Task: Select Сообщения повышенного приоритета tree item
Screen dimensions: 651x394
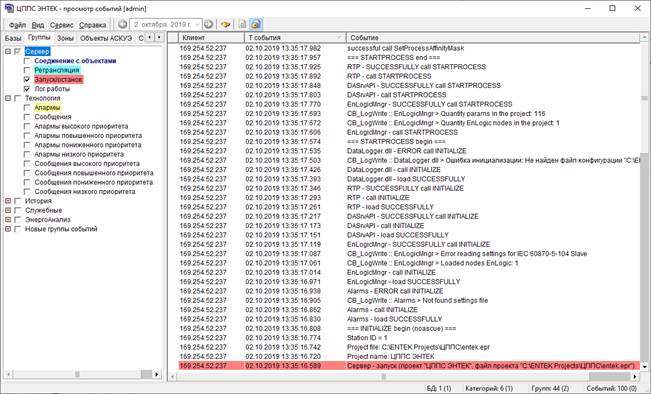Action: click(94, 173)
